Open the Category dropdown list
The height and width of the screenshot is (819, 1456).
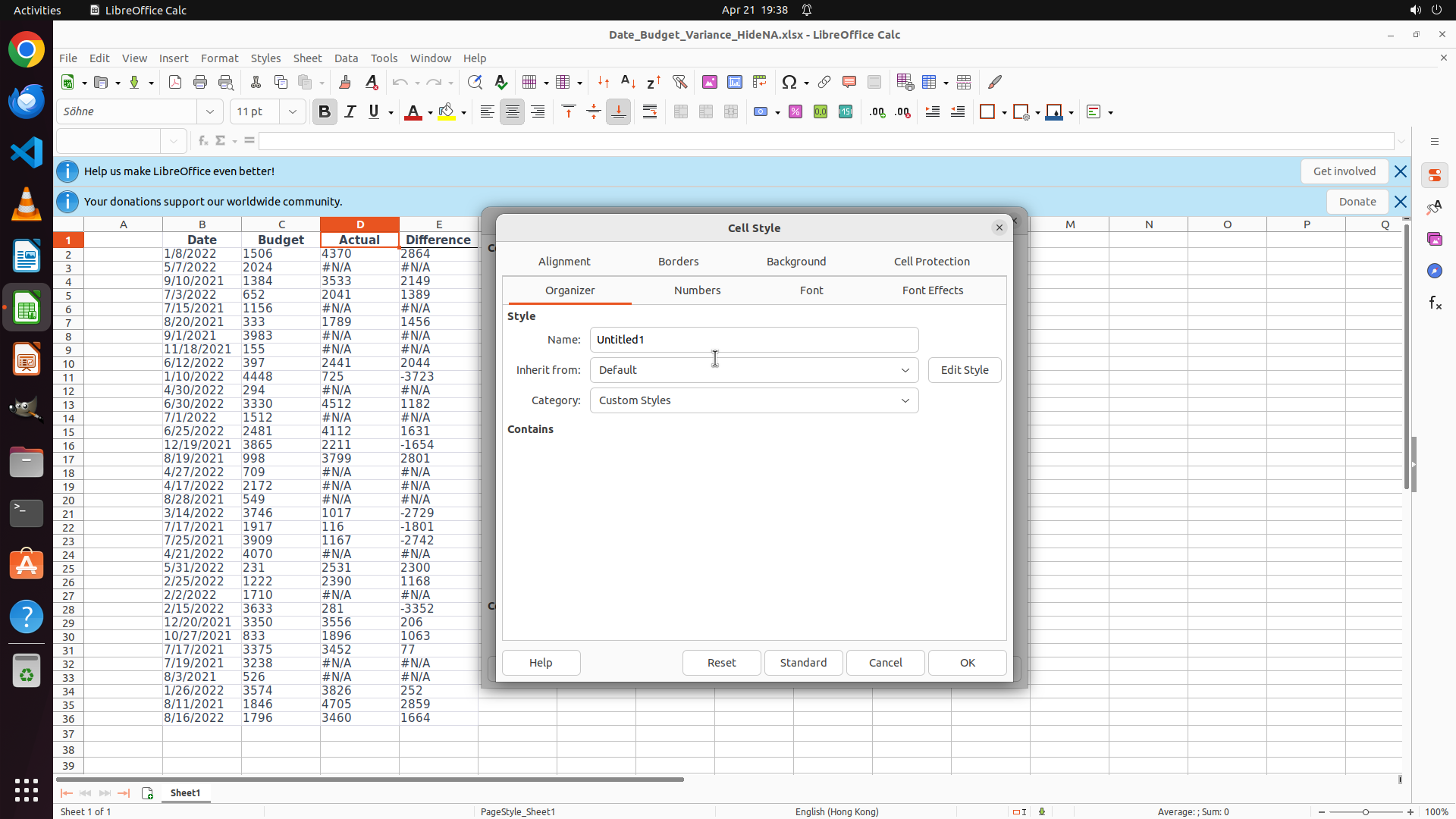[905, 400]
